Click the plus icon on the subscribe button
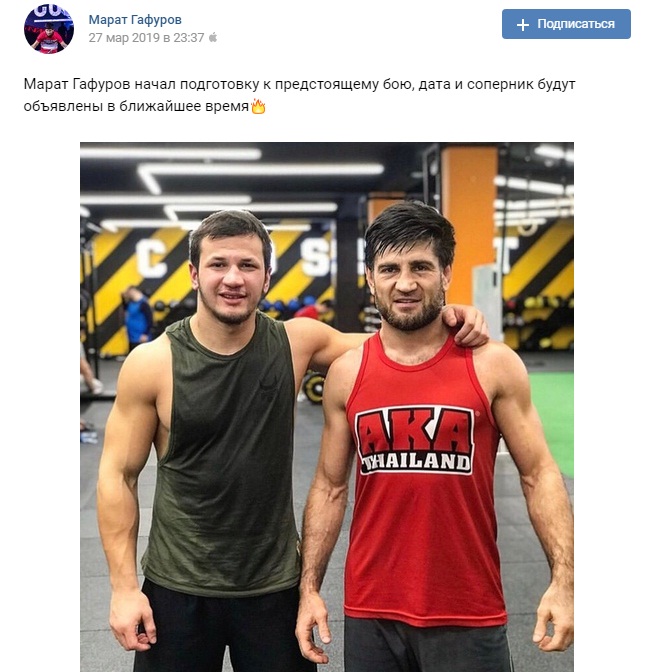The height and width of the screenshot is (672, 655). tap(523, 25)
